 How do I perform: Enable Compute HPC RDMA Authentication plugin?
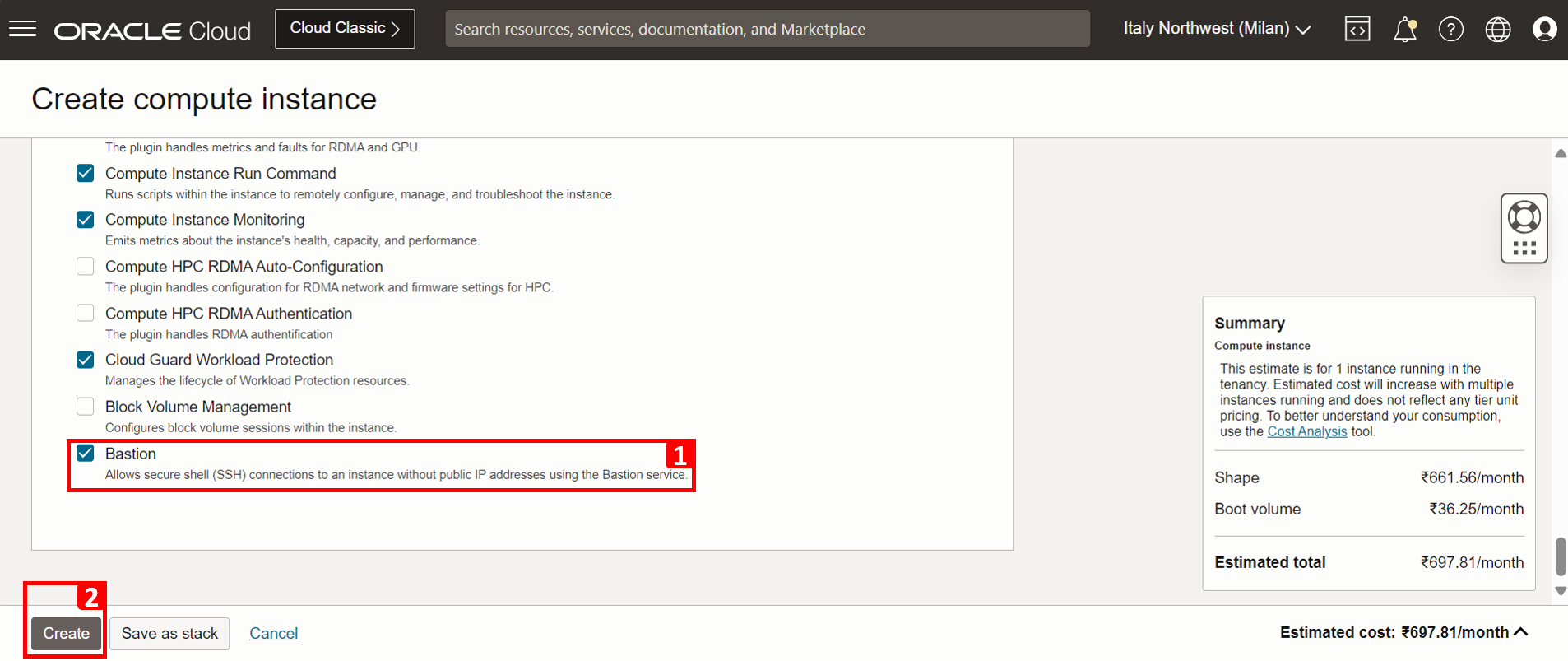coord(86,313)
